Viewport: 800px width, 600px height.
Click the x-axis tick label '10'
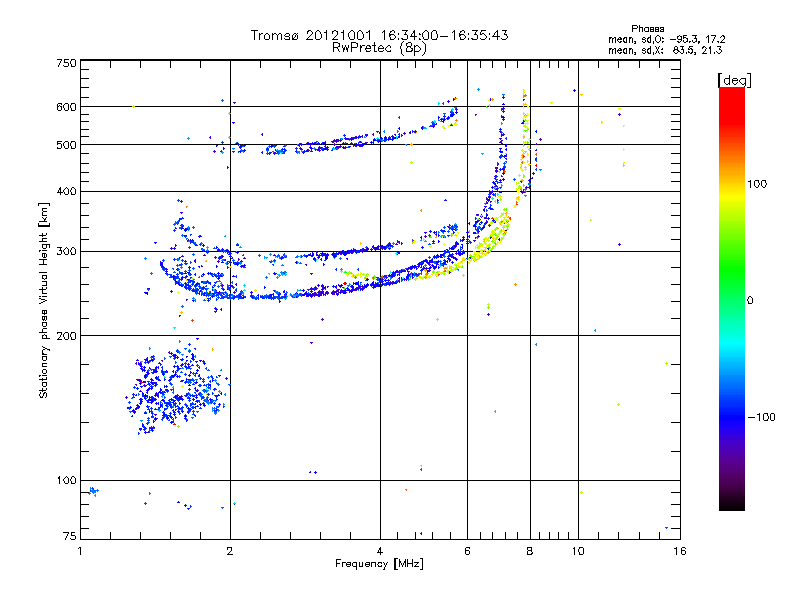[x=578, y=551]
